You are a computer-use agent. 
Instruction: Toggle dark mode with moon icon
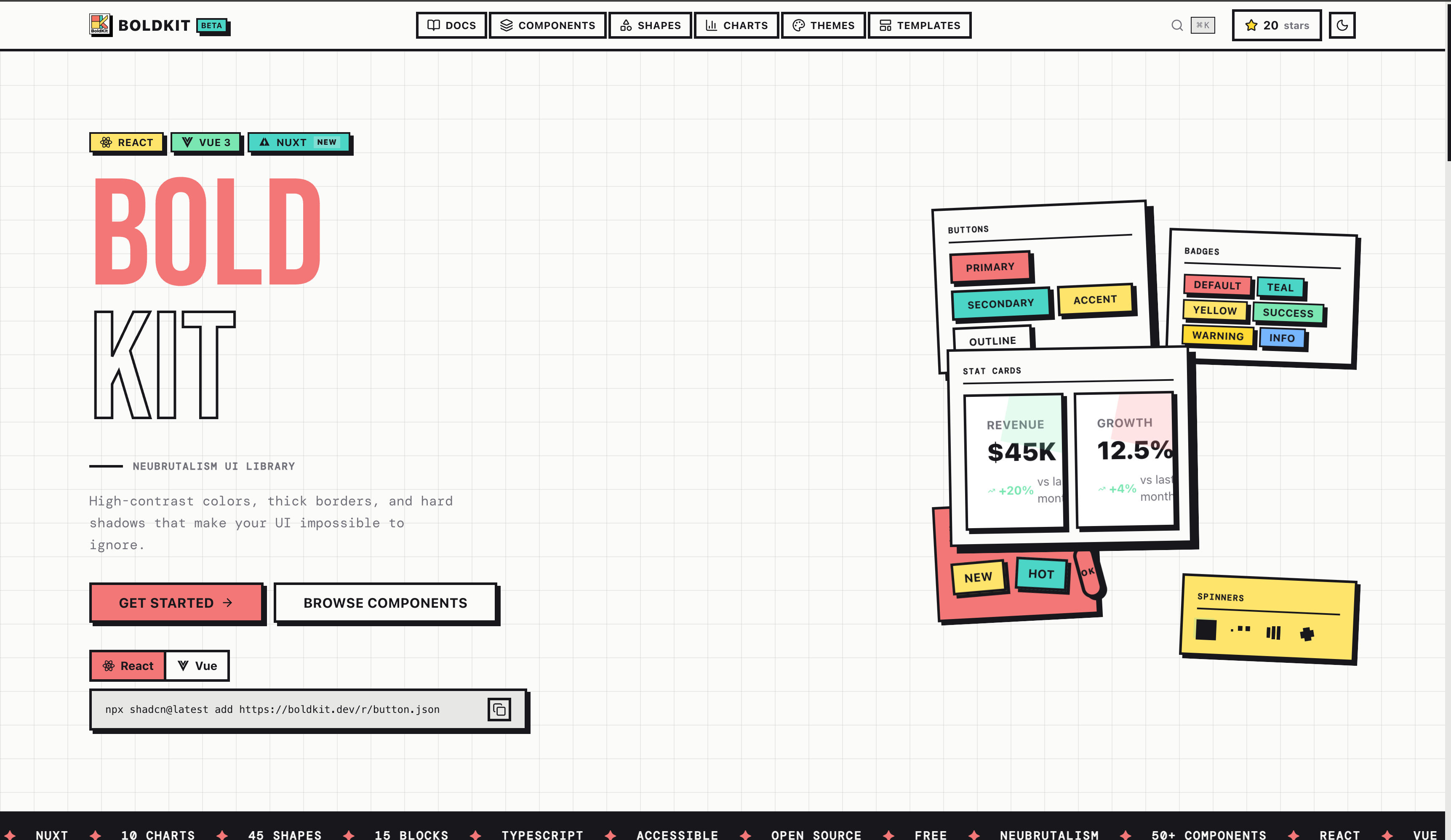[1342, 25]
